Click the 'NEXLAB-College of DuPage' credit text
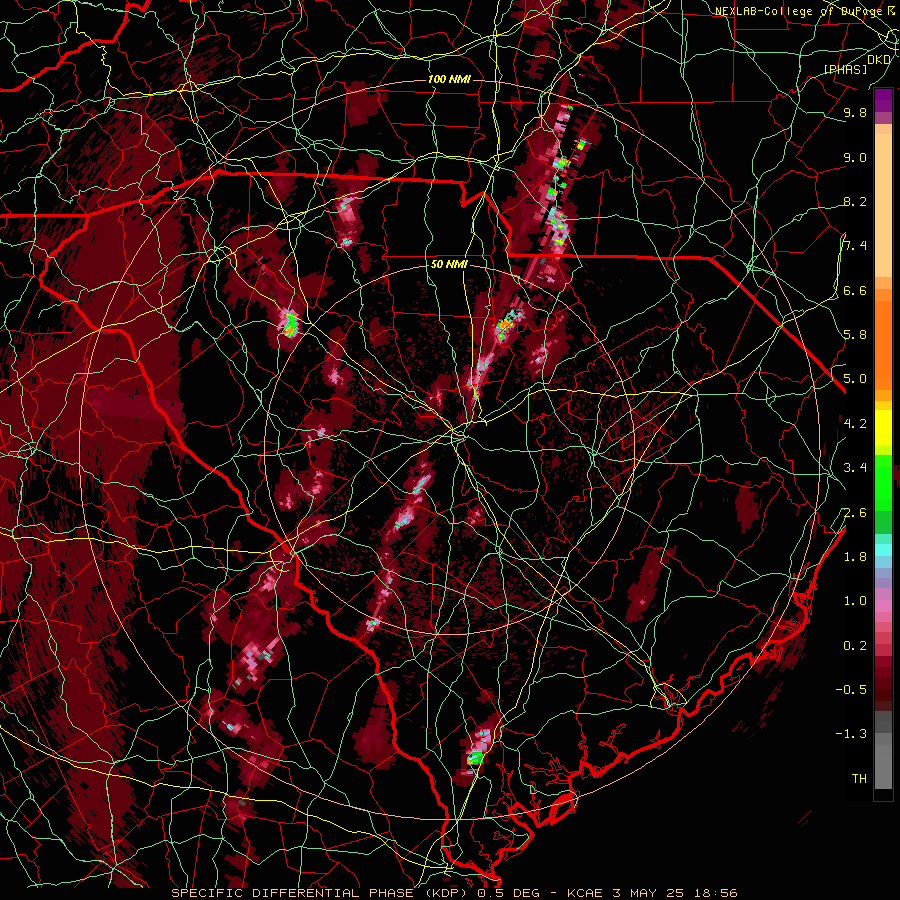900x900 pixels. point(800,11)
